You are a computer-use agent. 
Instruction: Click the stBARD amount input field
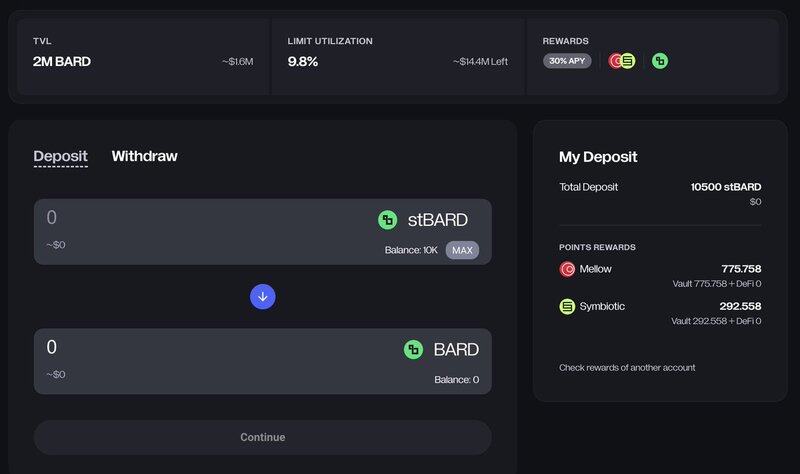click(x=200, y=219)
